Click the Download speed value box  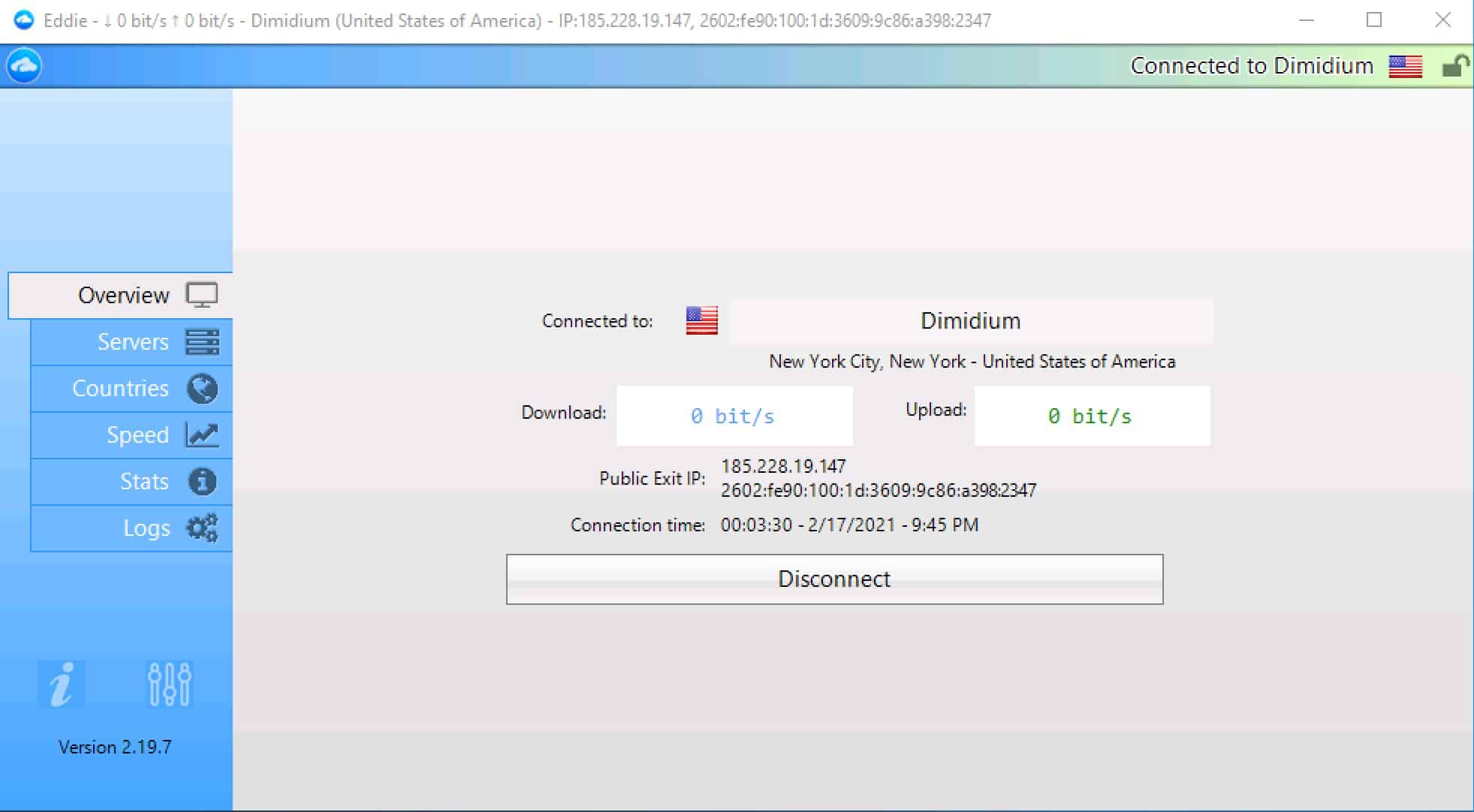(x=734, y=416)
